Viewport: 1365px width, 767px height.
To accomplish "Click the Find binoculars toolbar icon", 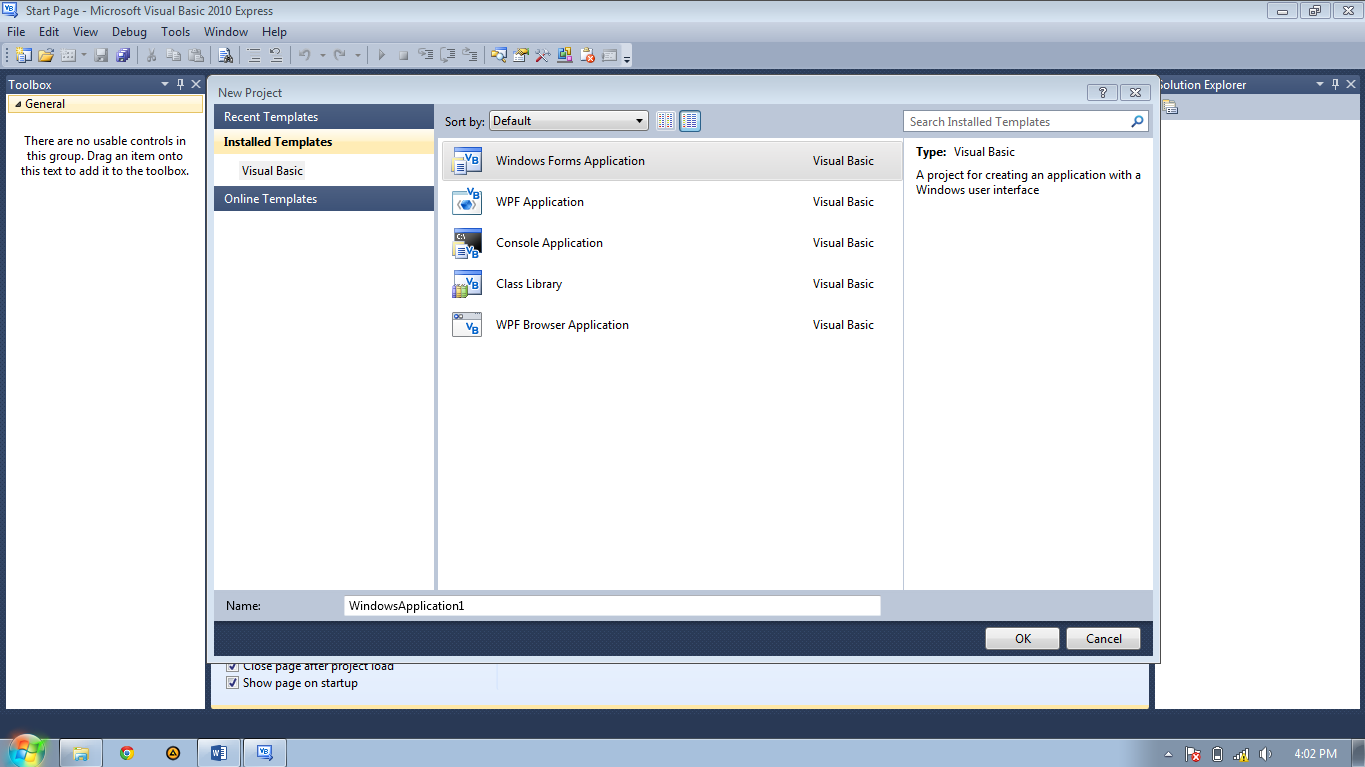I will click(225, 55).
